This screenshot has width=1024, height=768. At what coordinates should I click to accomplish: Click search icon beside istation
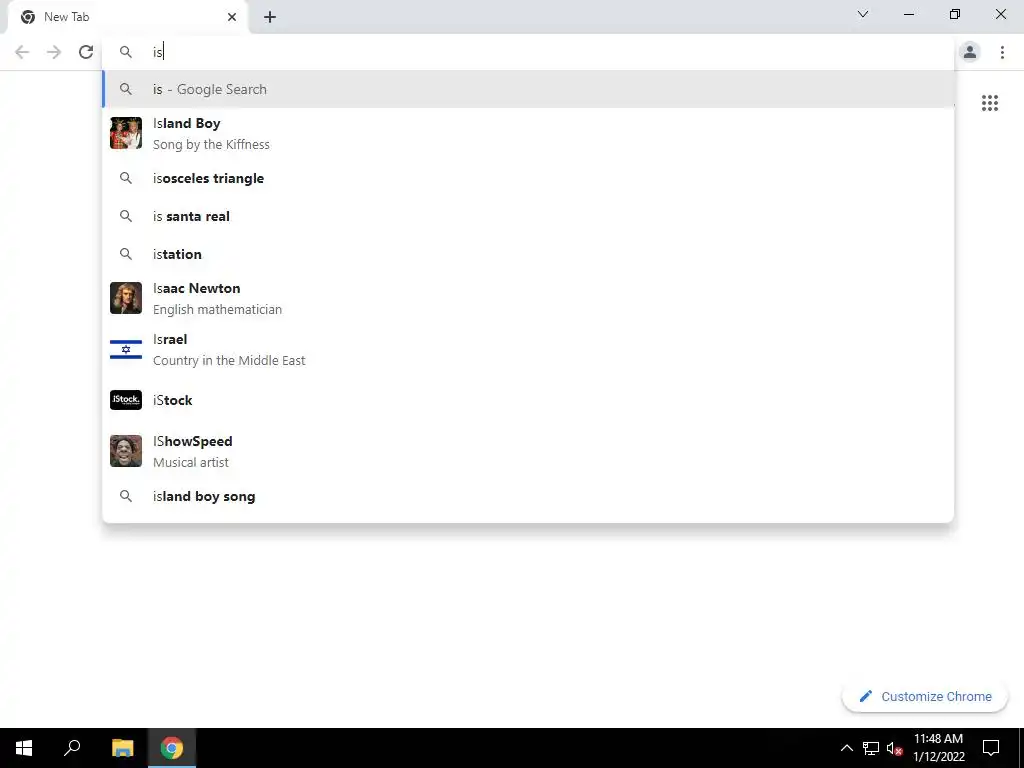126,254
